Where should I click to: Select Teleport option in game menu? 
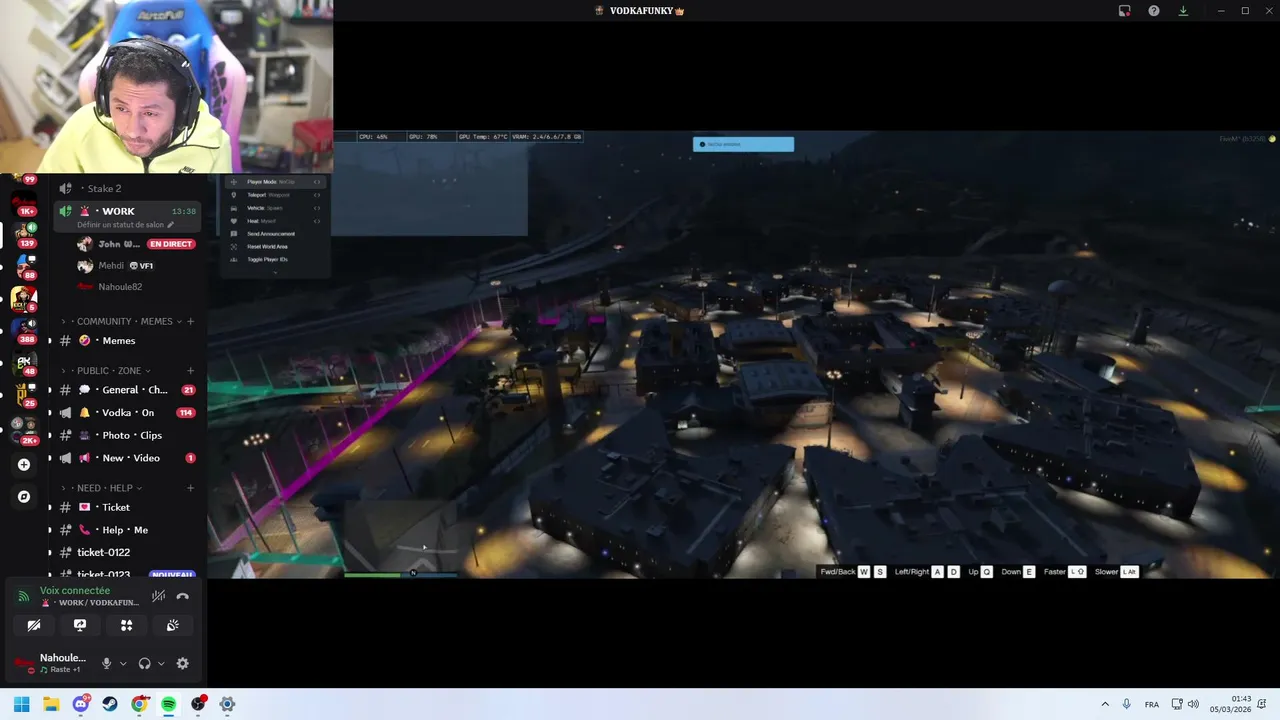coord(276,195)
